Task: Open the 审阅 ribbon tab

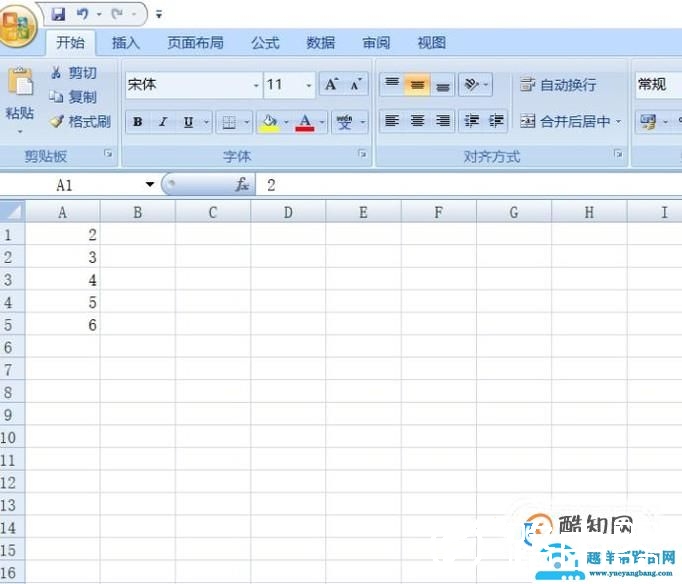Action: click(376, 43)
